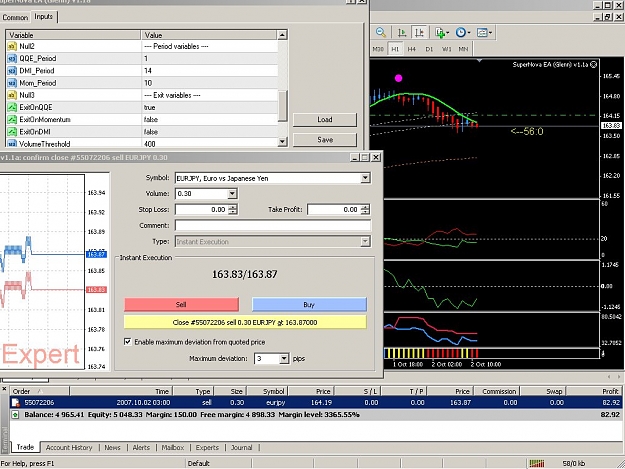Expand the Symbol EURJPY dropdown
625x469 pixels.
point(365,178)
